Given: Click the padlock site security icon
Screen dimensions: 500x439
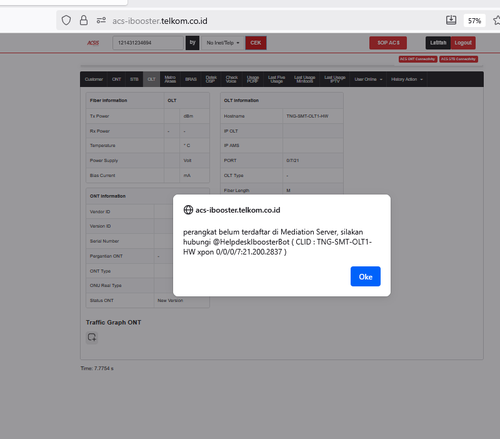Looking at the screenshot, I should coord(84,20).
